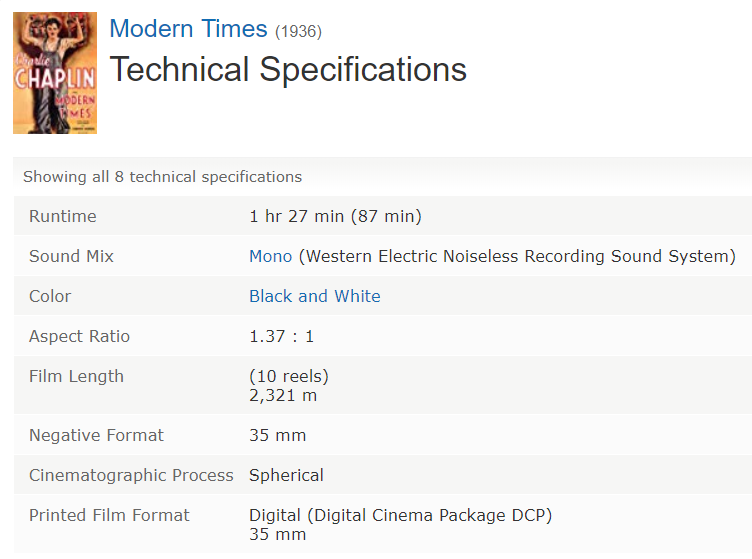Select the "Negative Format" row label
Image resolution: width=752 pixels, height=559 pixels.
(96, 435)
